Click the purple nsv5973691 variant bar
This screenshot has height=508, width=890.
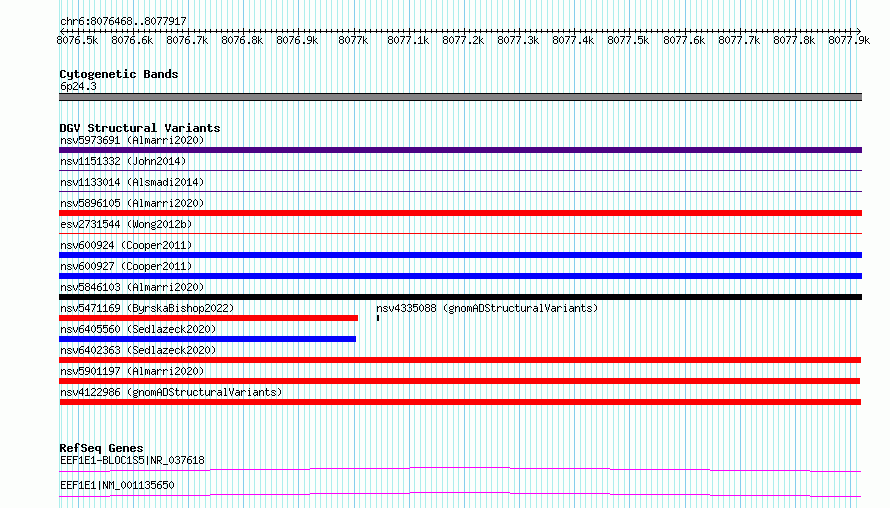click(x=460, y=150)
